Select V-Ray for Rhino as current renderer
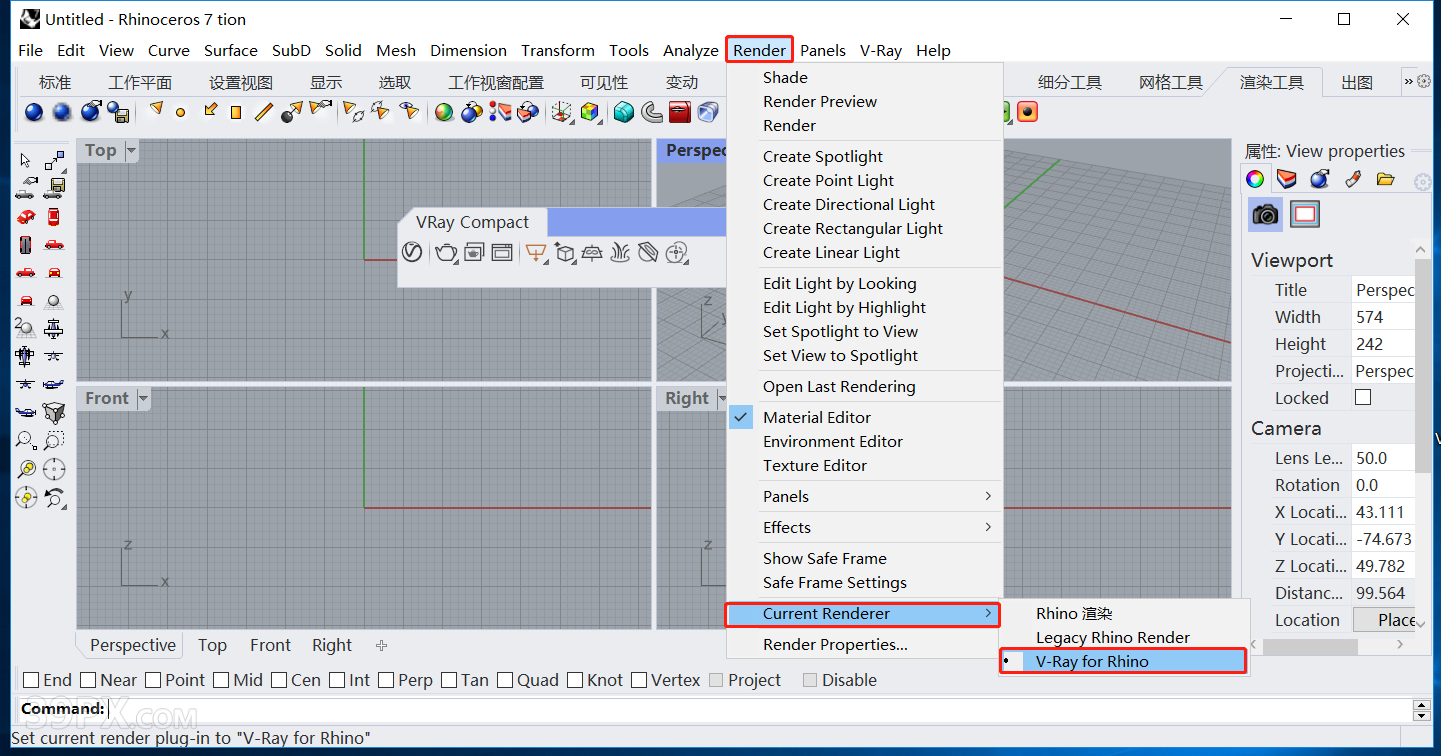This screenshot has width=1441, height=756. tap(1092, 661)
